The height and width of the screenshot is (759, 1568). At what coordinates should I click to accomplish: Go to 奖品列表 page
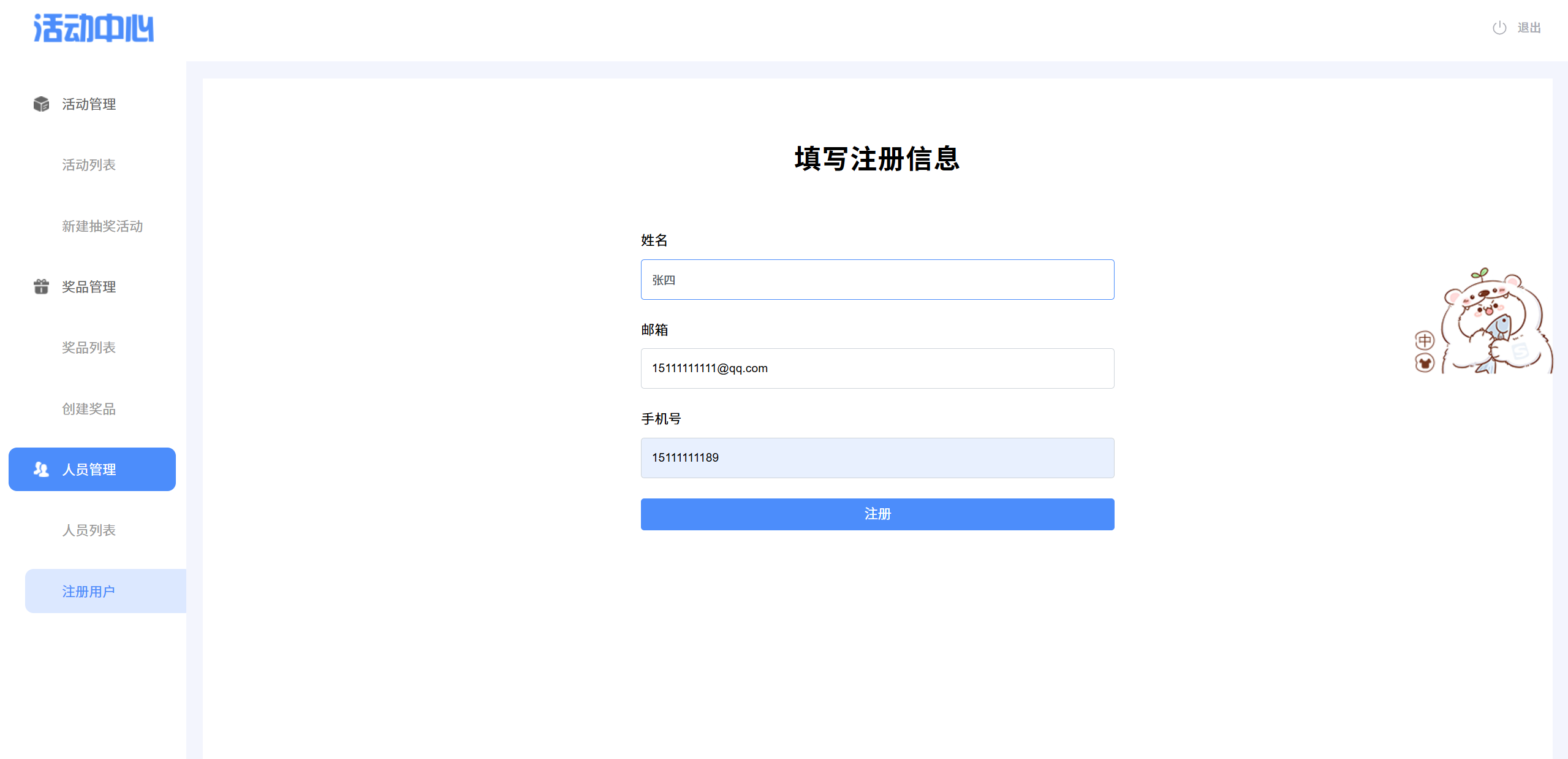click(89, 348)
